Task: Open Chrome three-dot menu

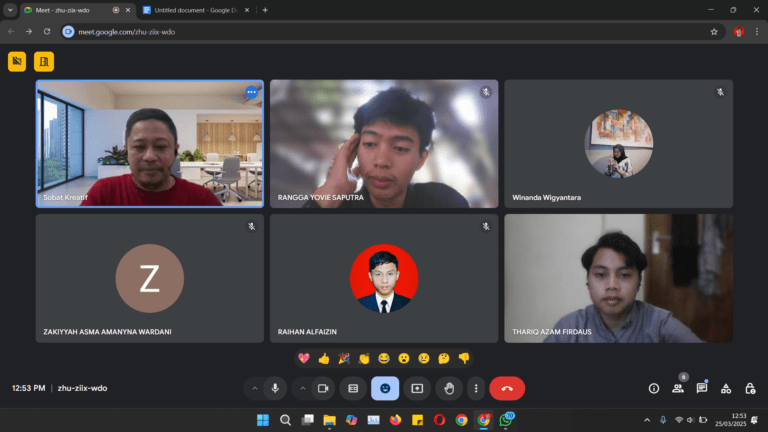Action: coord(757,32)
